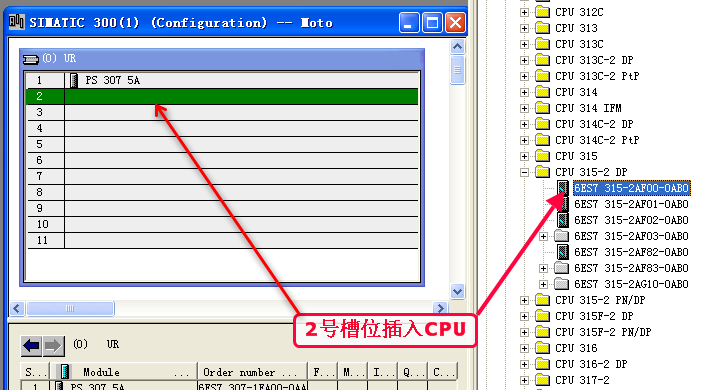Select slot 8 row in the rack
This screenshot has height=390, width=711.
coord(222,192)
